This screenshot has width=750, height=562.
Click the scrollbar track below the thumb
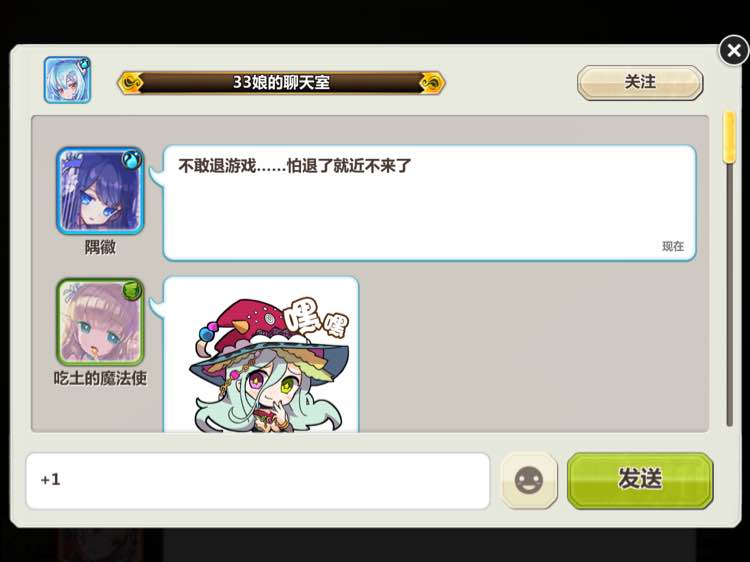pos(729,294)
